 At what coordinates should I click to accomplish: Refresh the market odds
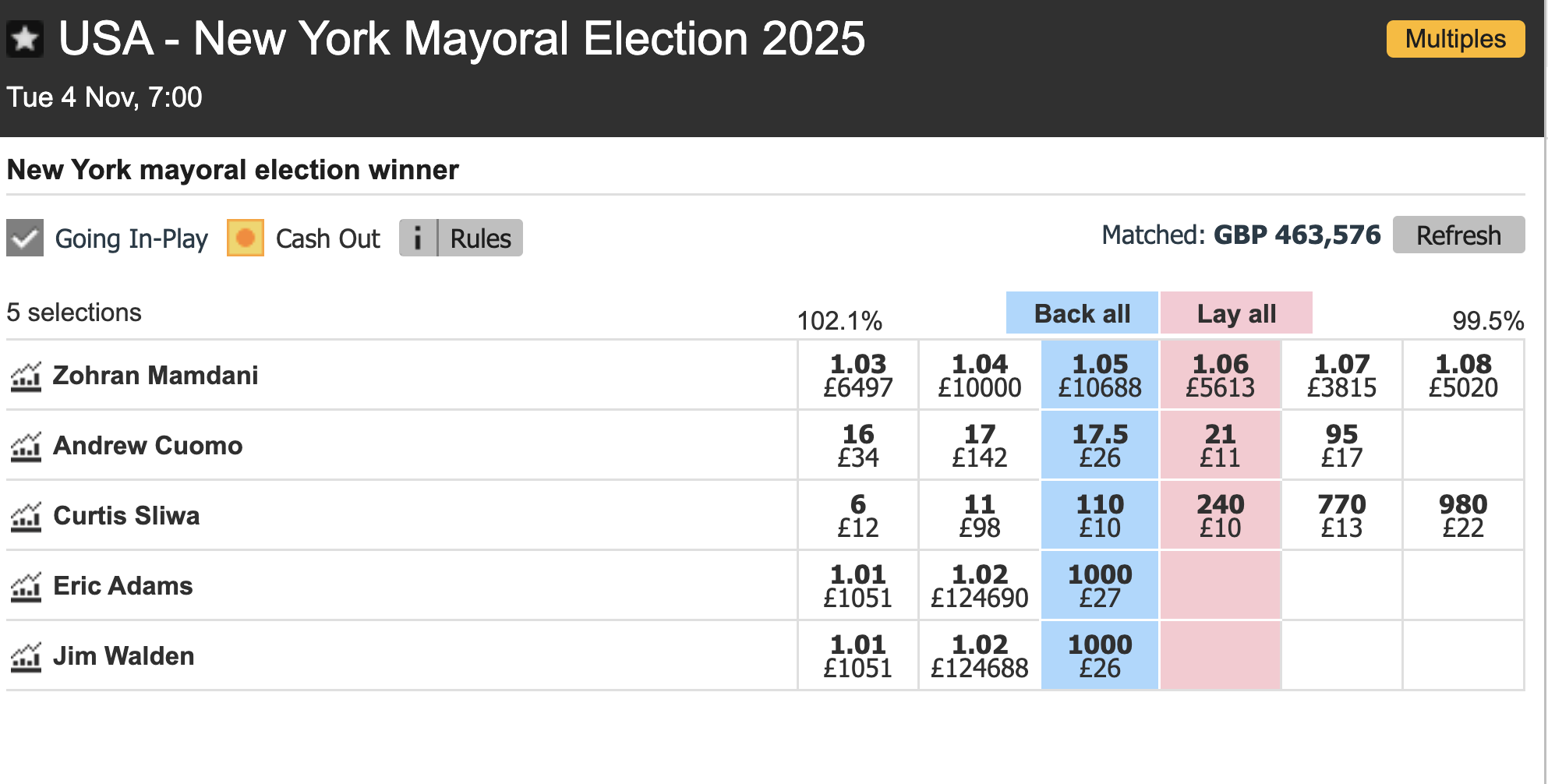1458,235
